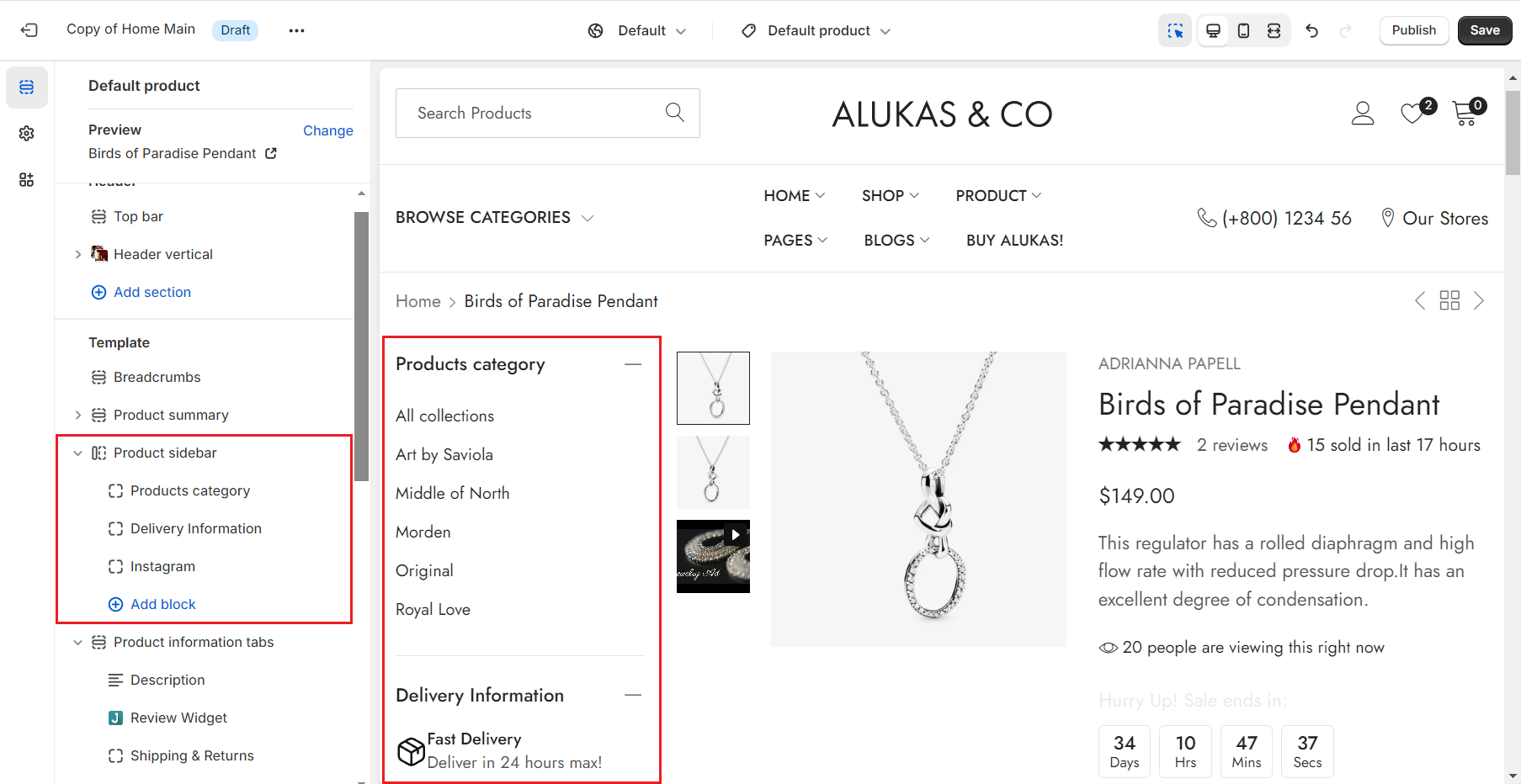The image size is (1521, 784).
Task: Click the undo arrow icon
Action: (x=1311, y=31)
